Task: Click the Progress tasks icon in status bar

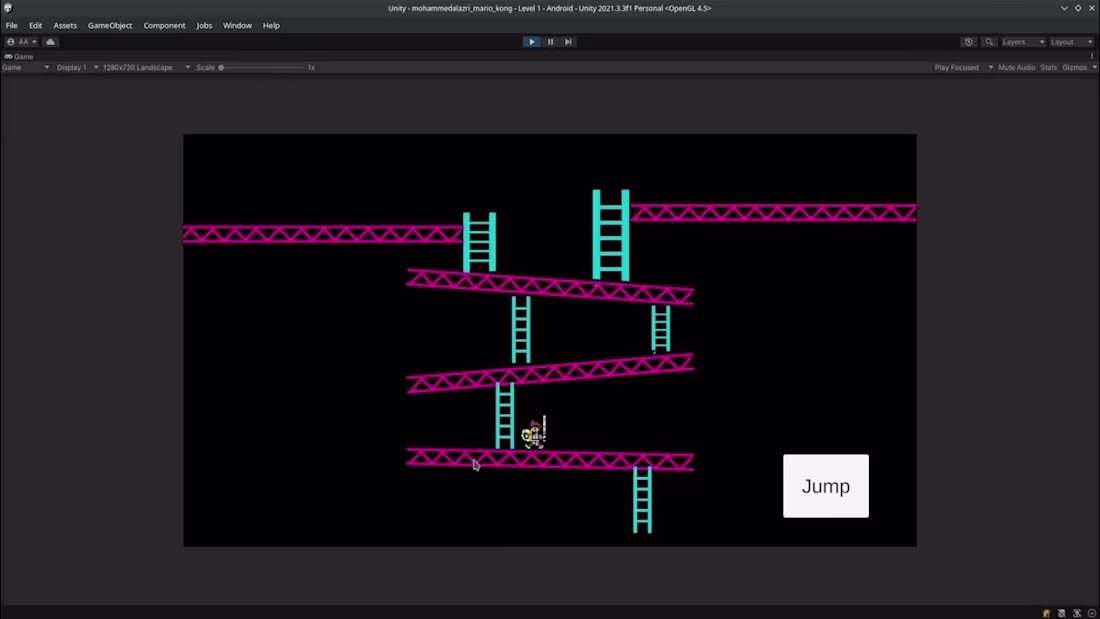Action: tap(1091, 612)
